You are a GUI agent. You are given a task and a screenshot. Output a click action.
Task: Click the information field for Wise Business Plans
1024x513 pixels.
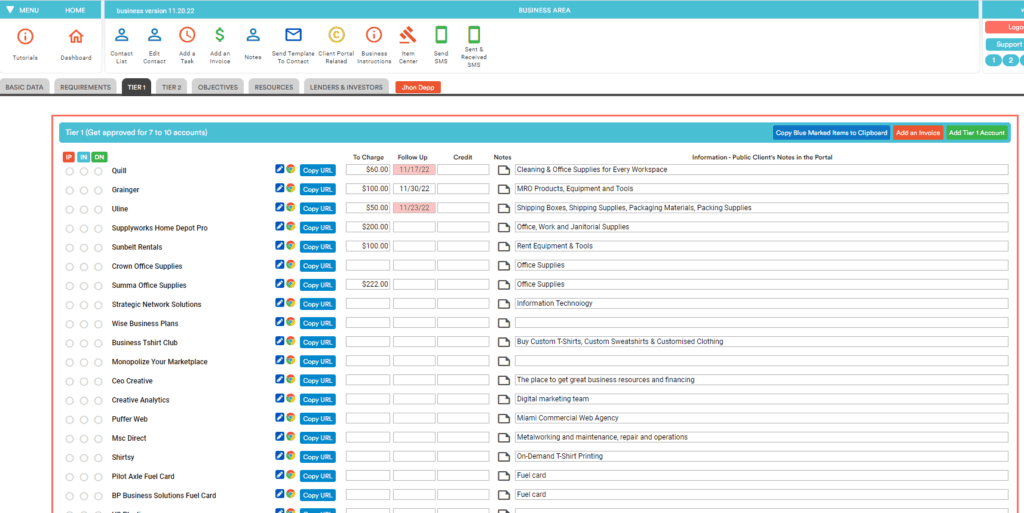click(x=761, y=322)
